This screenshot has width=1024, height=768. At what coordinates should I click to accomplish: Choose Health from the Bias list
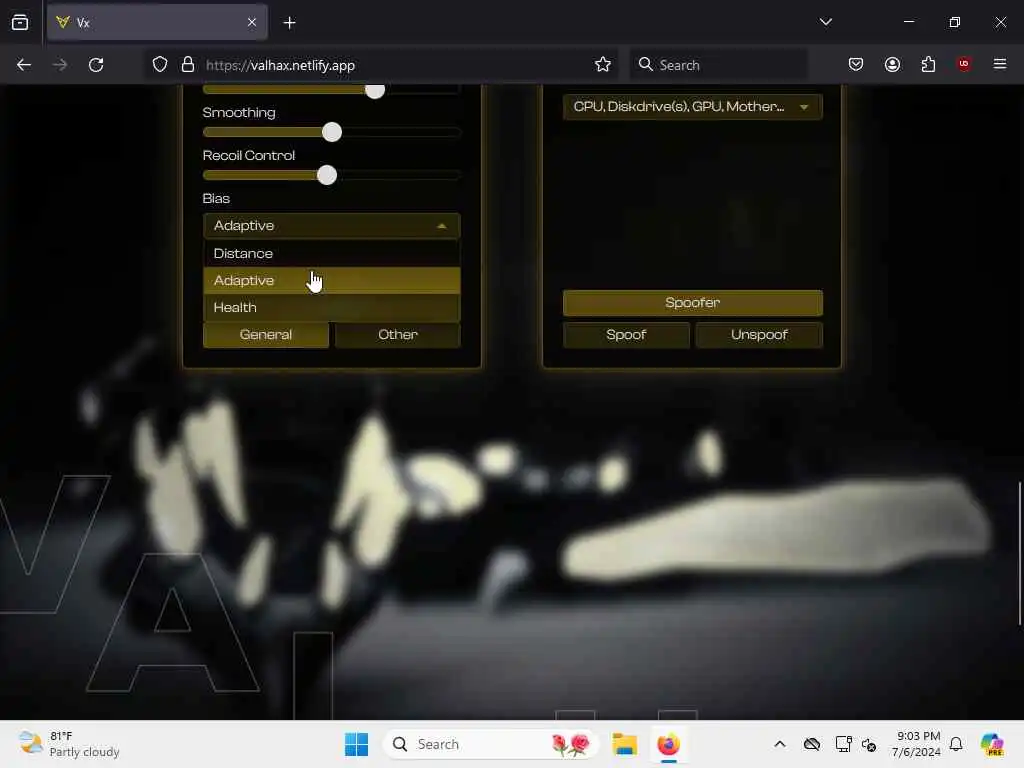pos(332,307)
